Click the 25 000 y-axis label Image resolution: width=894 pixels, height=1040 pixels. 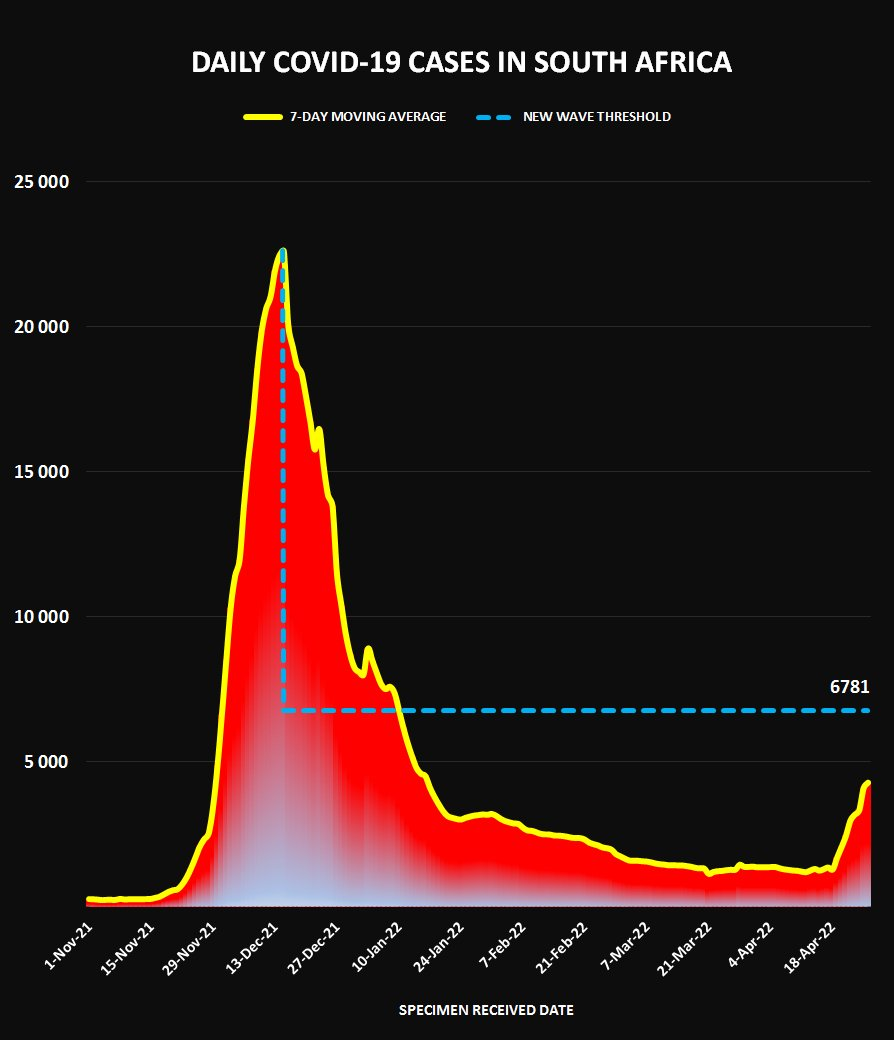tap(42, 182)
